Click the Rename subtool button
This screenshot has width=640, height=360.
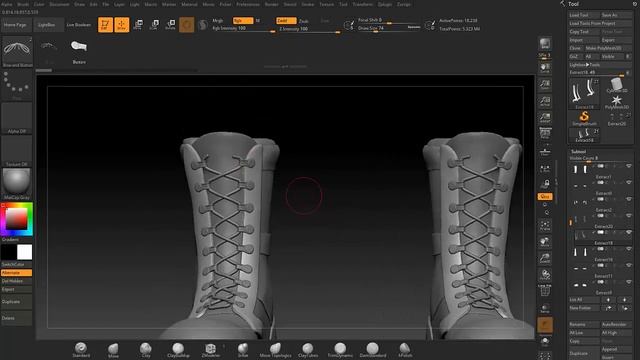click(584, 324)
